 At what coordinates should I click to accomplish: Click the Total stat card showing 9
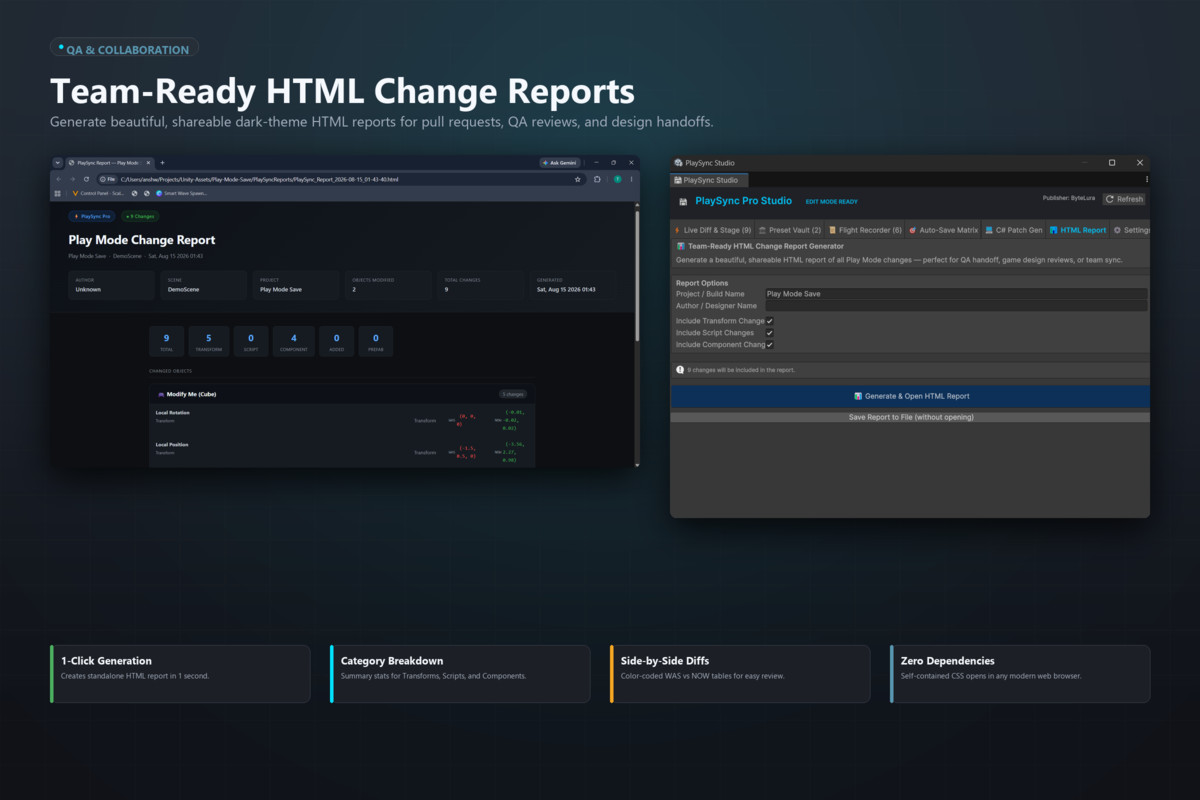(166, 341)
